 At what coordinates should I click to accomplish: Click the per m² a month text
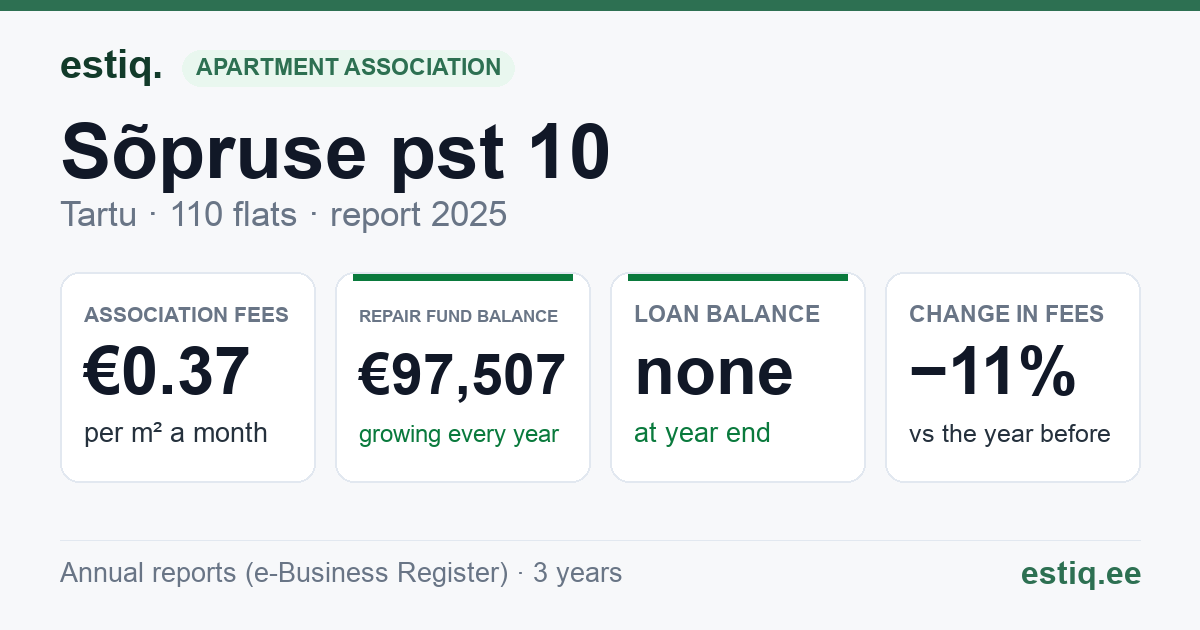[x=175, y=433]
